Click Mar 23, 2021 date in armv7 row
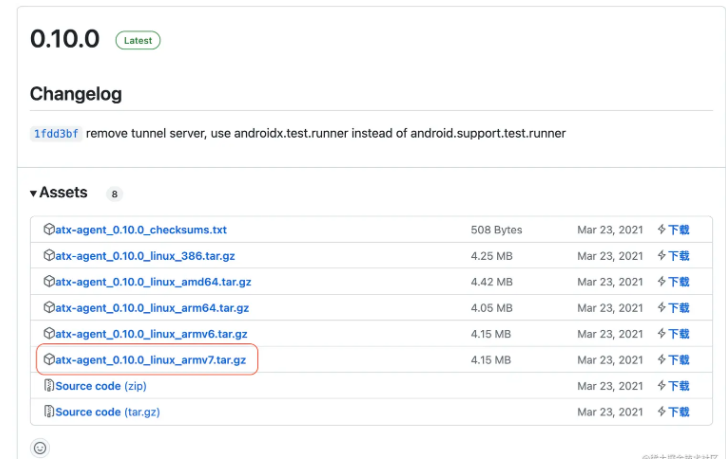726x459 pixels. point(610,359)
